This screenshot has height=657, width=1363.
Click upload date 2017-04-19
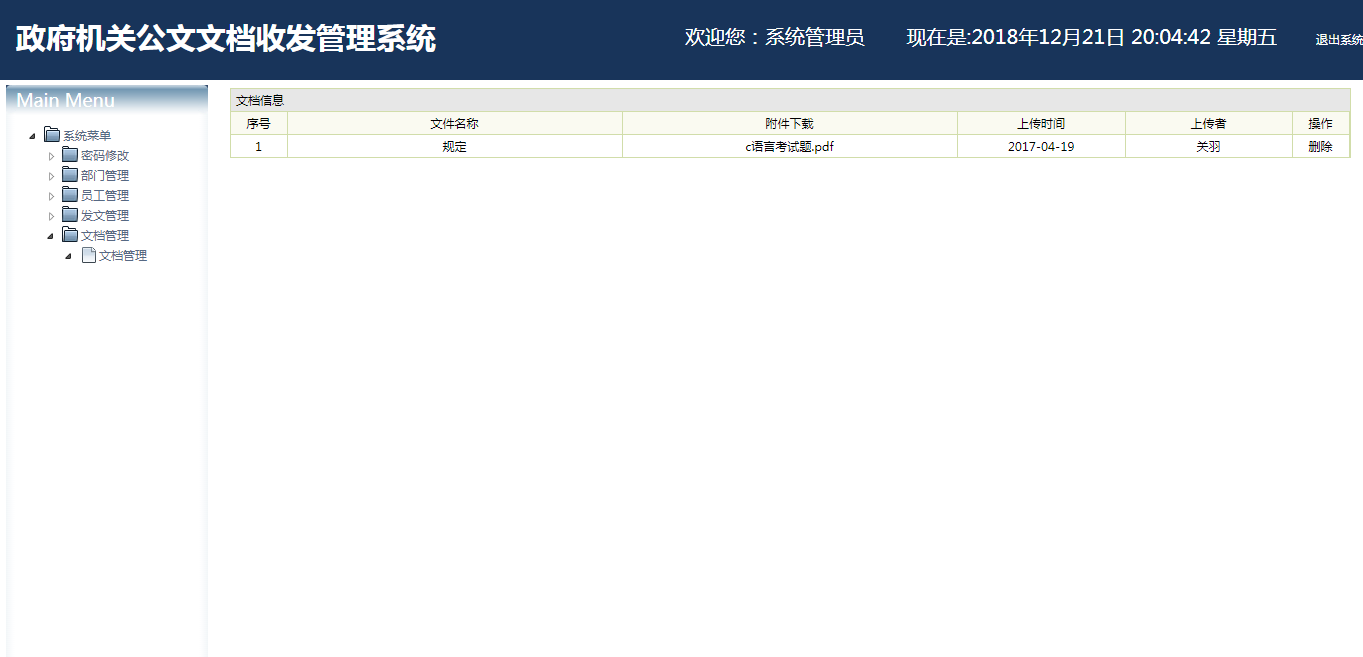coord(1041,146)
